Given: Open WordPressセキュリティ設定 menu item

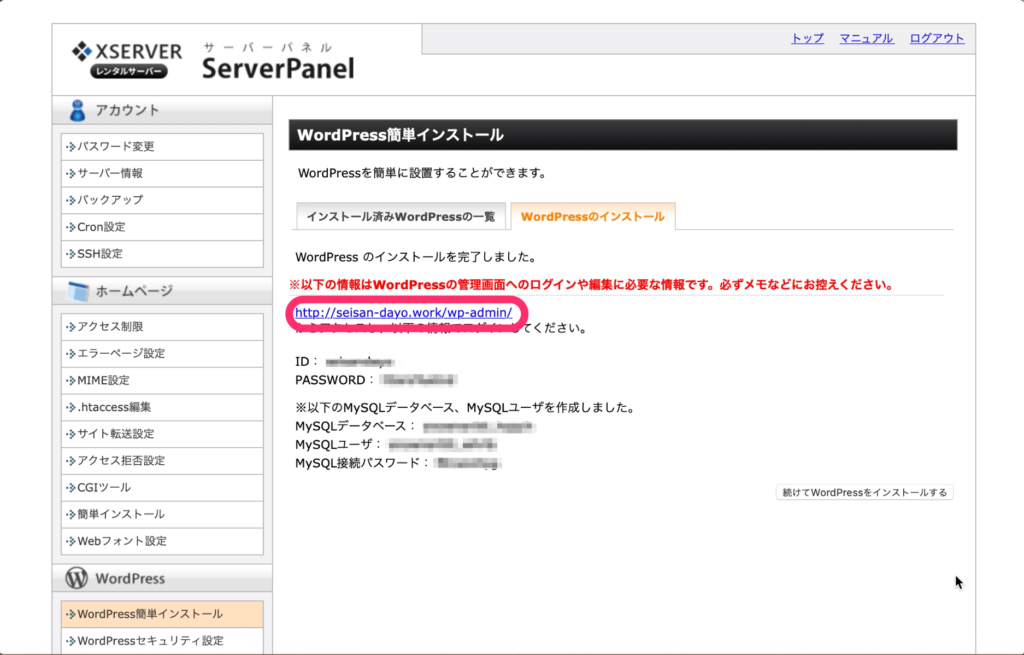Looking at the screenshot, I should [150, 640].
